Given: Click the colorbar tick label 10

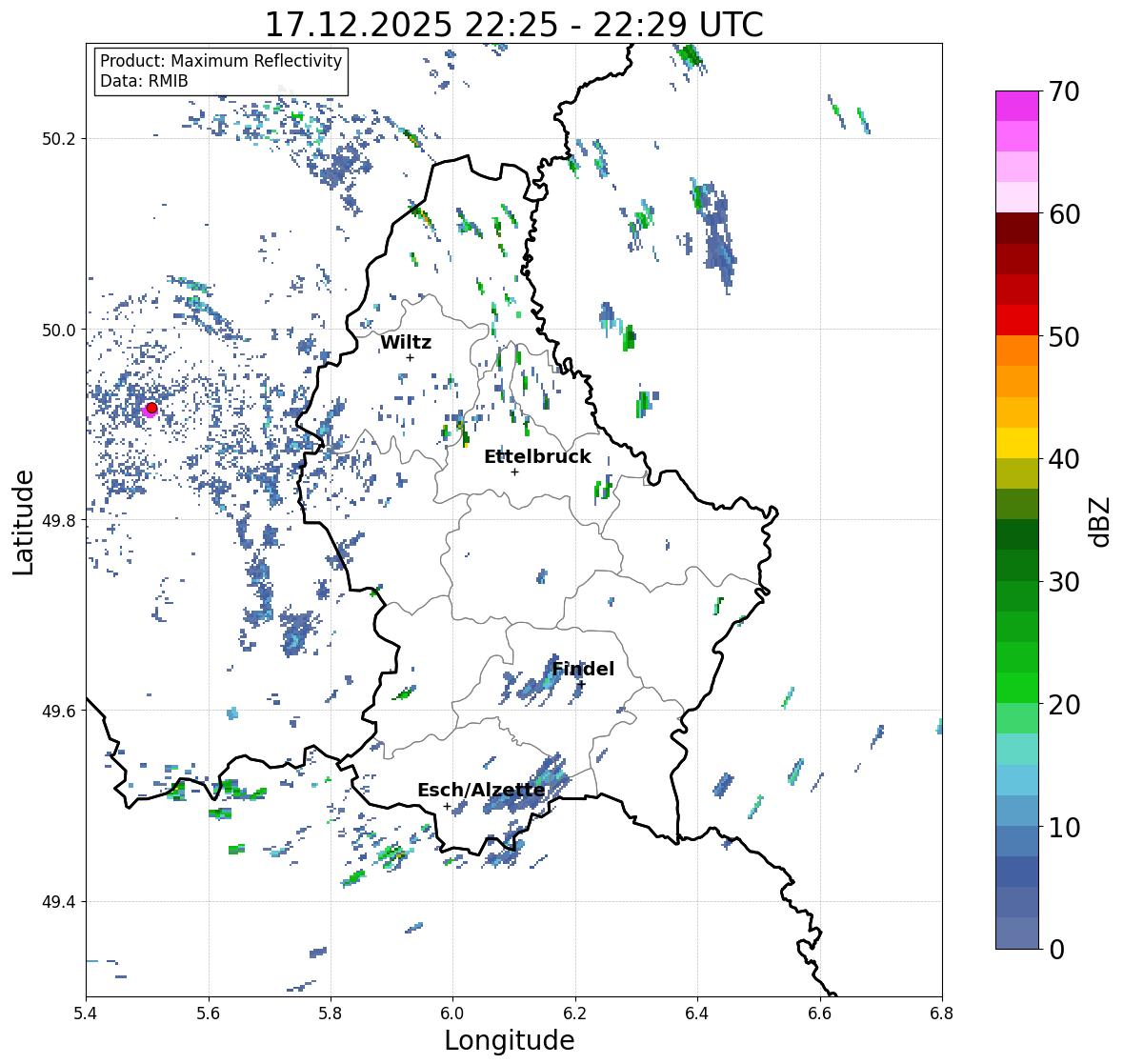Looking at the screenshot, I should click(x=1064, y=827).
